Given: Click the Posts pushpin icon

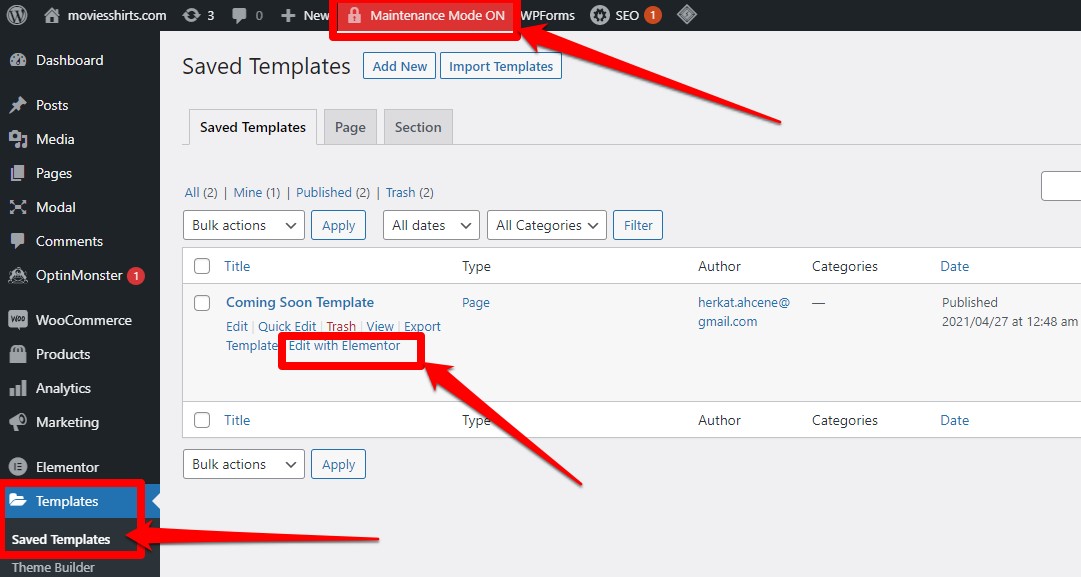Looking at the screenshot, I should (x=18, y=105).
